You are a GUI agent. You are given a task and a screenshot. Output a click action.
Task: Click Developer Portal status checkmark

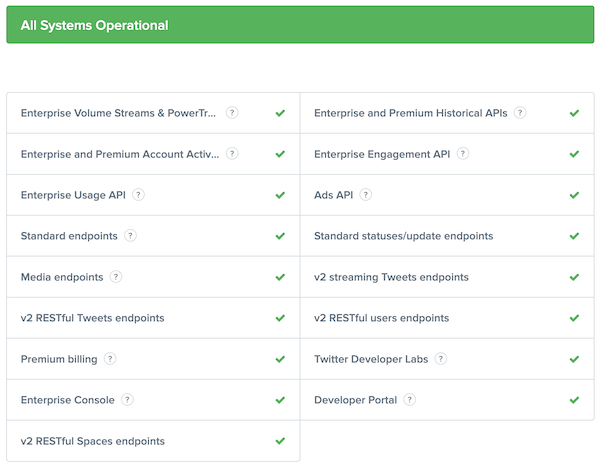[x=574, y=400]
